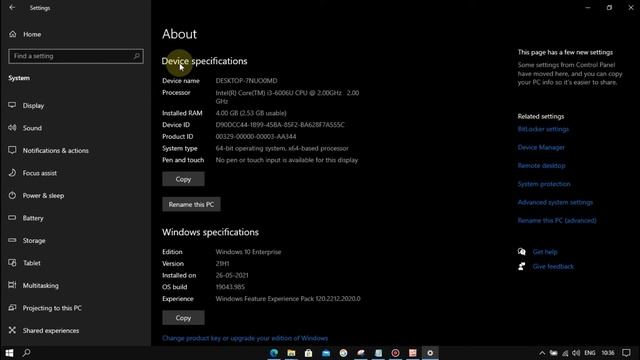Open the battery status tray icon
Image resolution: width=640 pixels, height=360 pixels.
click(553, 353)
